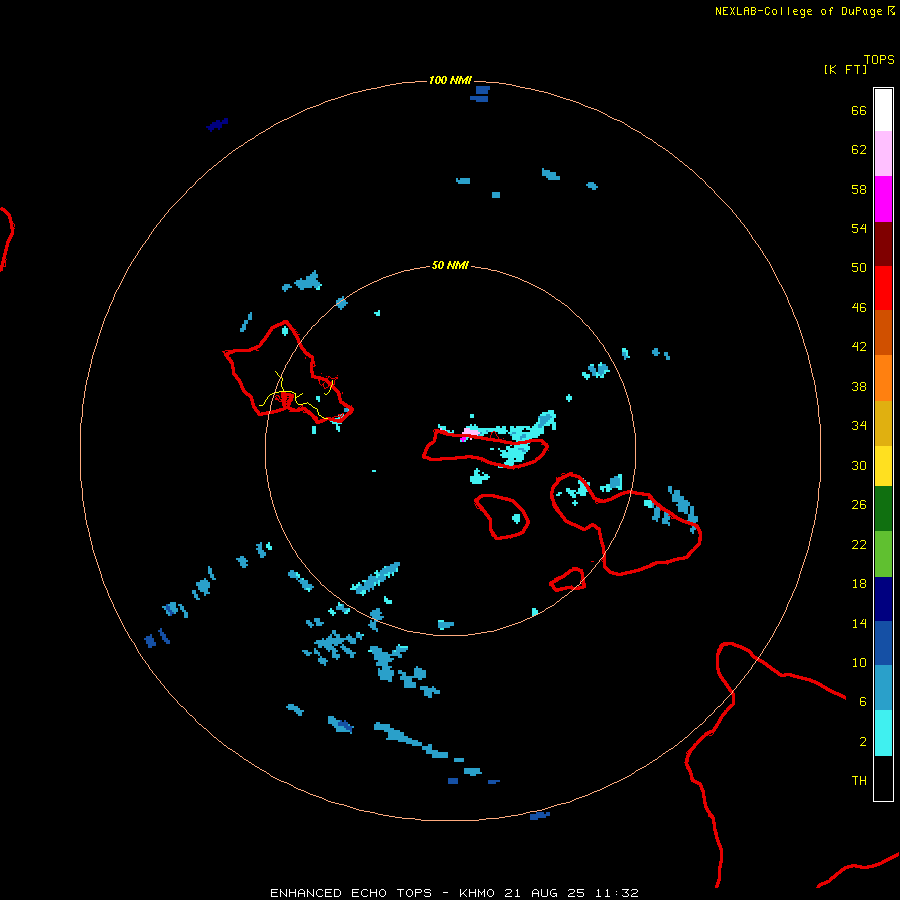Click the 18 legend value
This screenshot has width=900, height=900.
tap(859, 583)
